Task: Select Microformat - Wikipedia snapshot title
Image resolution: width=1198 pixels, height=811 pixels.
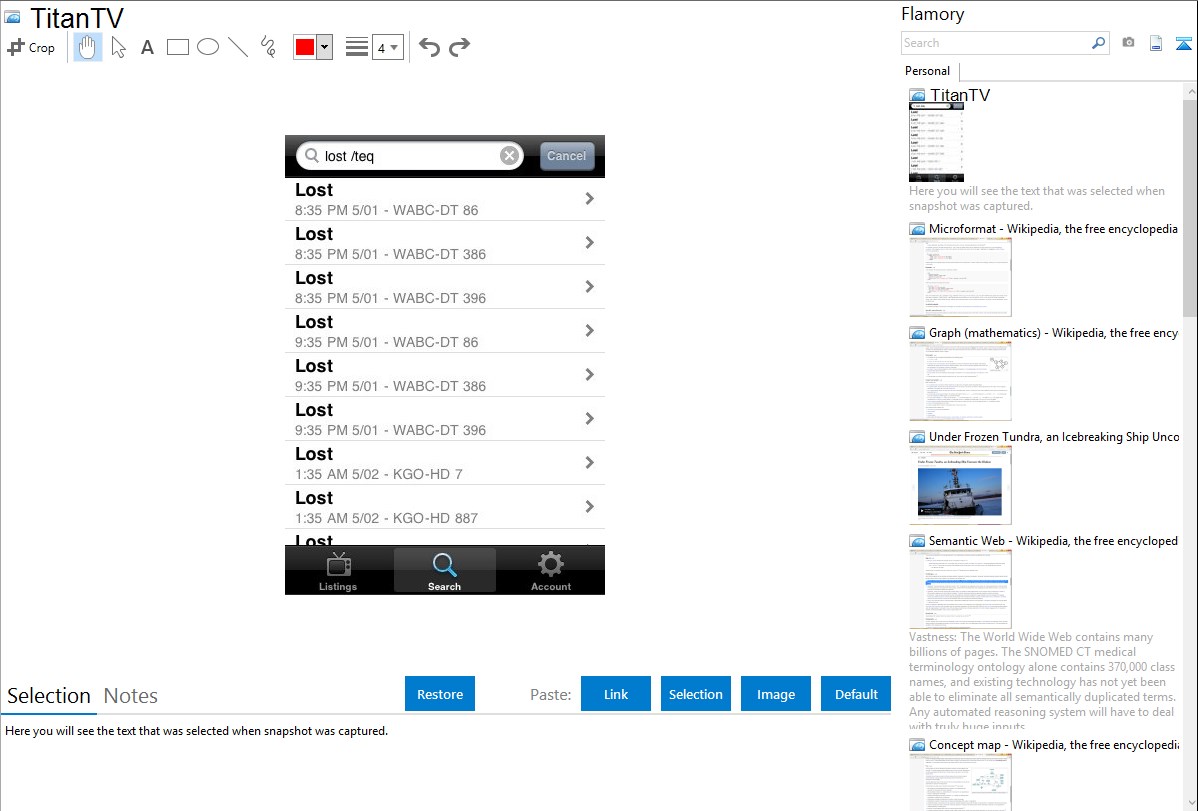Action: click(x=1053, y=229)
